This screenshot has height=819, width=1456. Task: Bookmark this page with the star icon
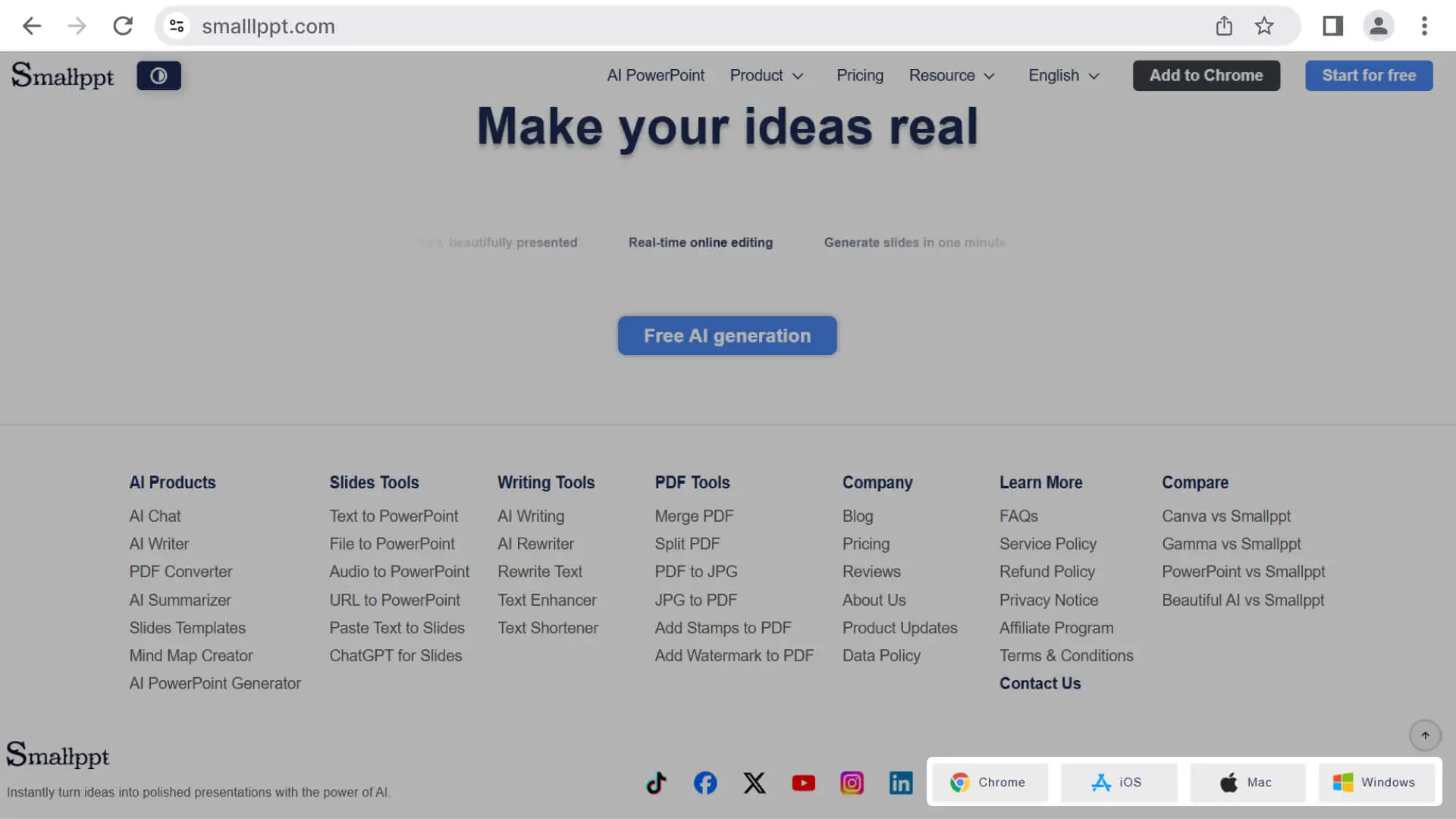[x=1264, y=26]
